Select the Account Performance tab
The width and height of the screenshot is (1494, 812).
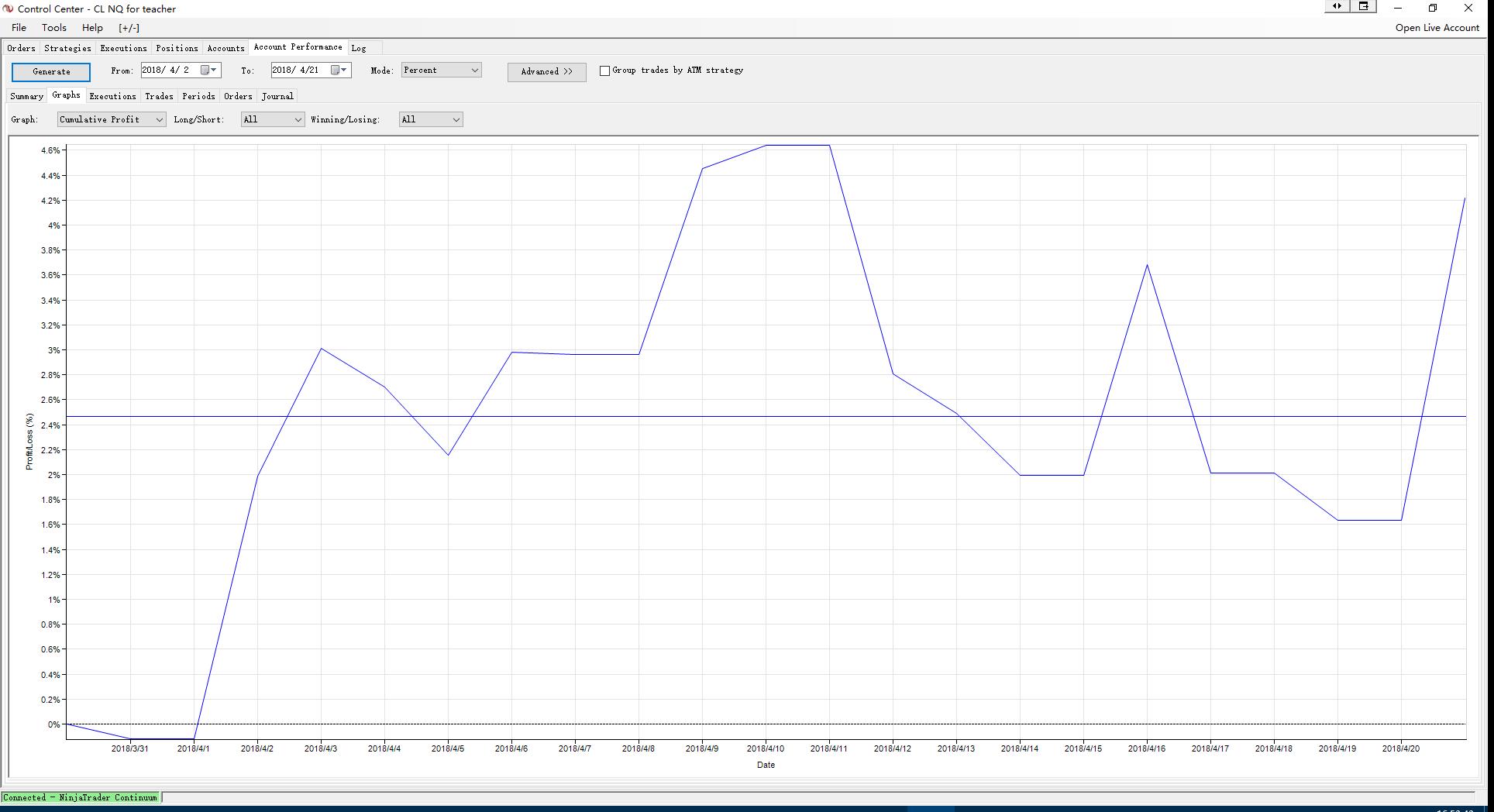point(298,47)
